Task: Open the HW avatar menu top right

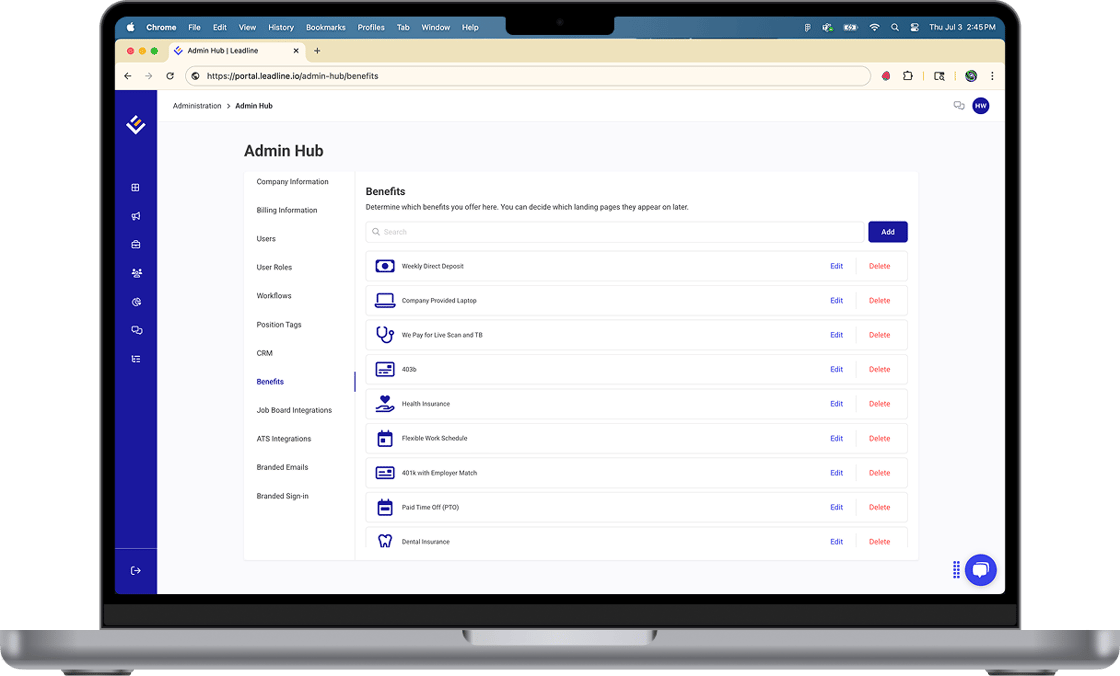Action: (x=980, y=105)
